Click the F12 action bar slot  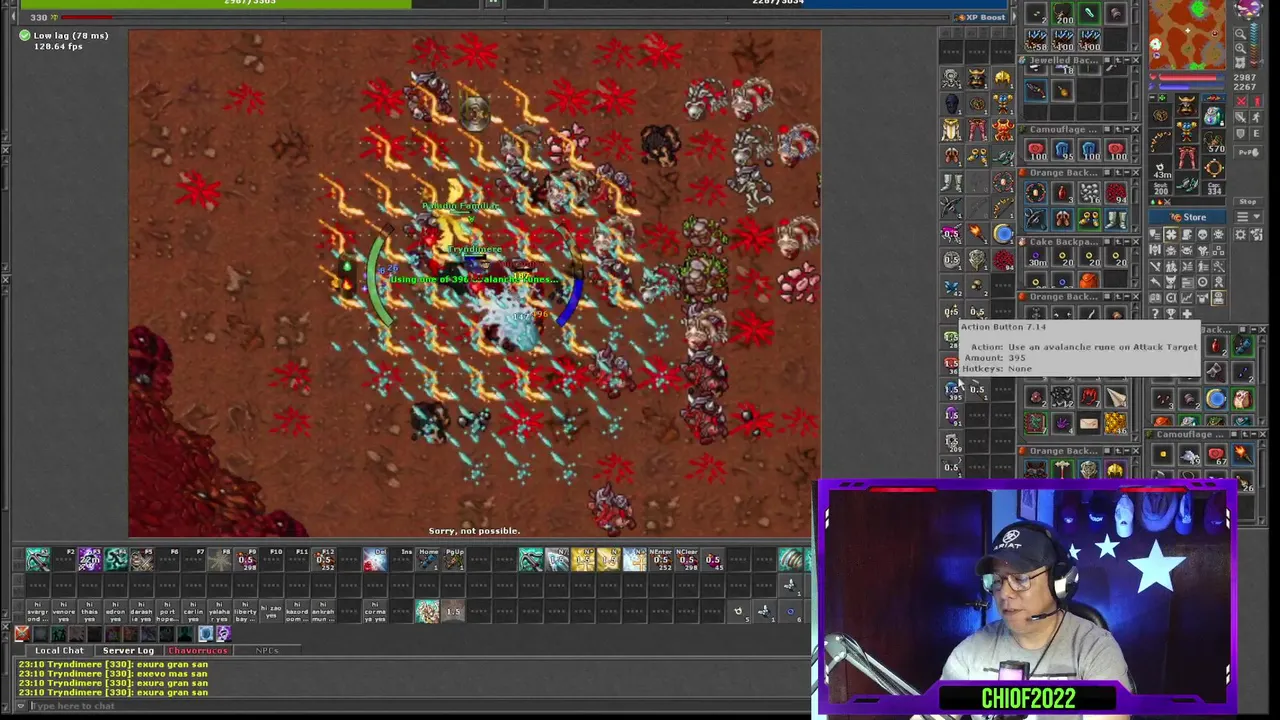[x=325, y=559]
